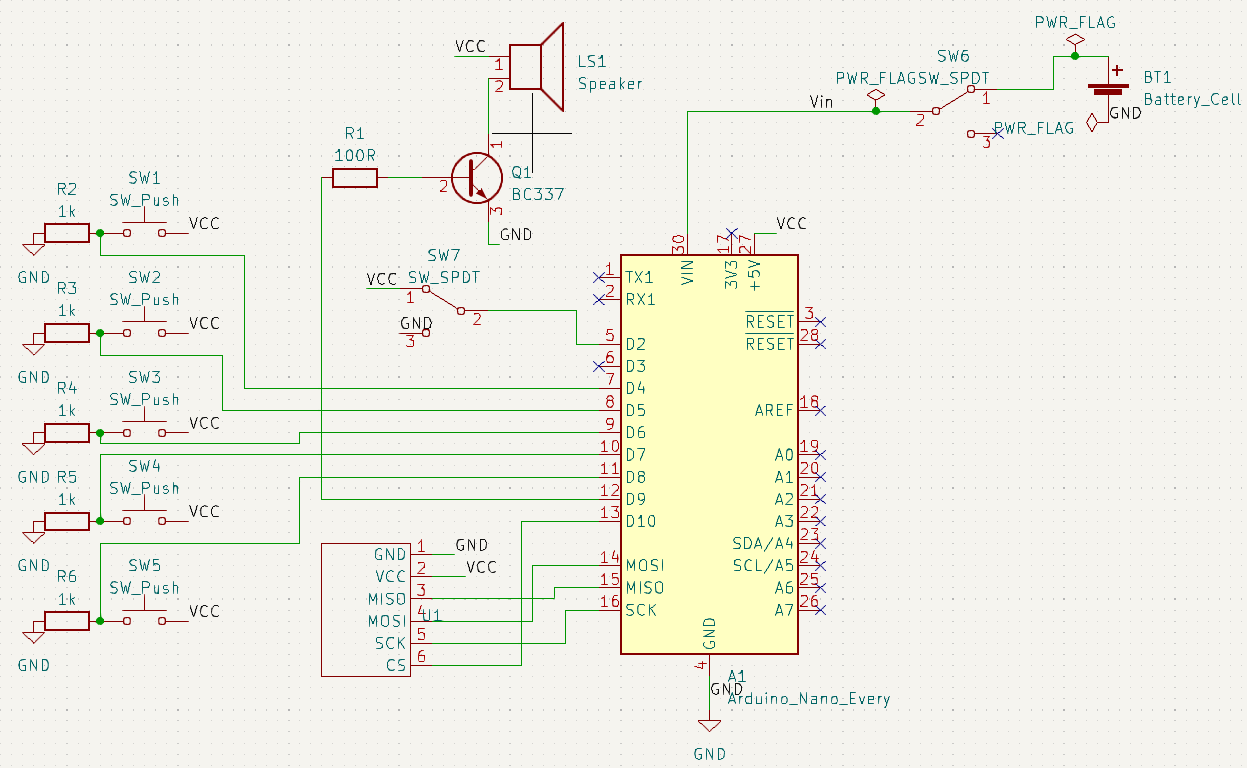Select the 'Battery_Cell' label

point(1192,99)
